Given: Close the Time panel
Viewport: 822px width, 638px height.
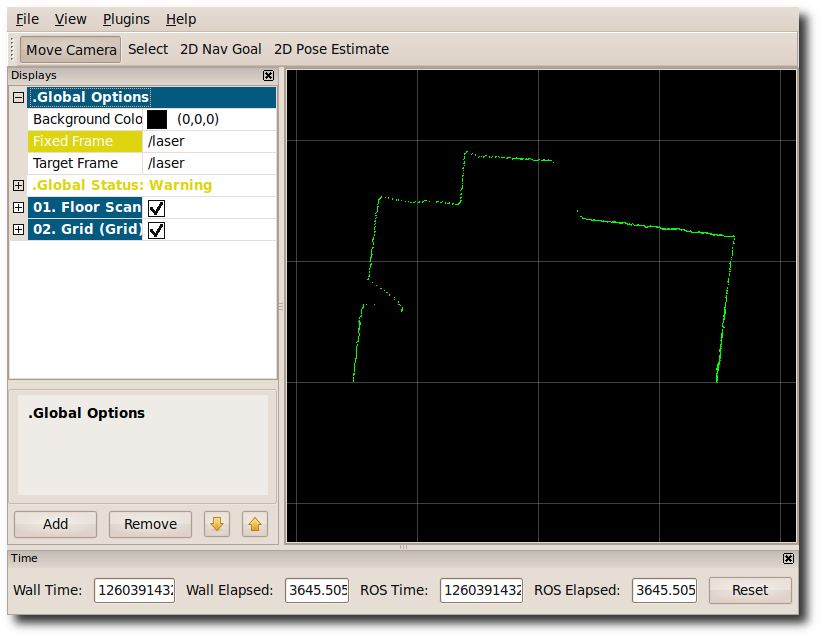Looking at the screenshot, I should coord(788,558).
